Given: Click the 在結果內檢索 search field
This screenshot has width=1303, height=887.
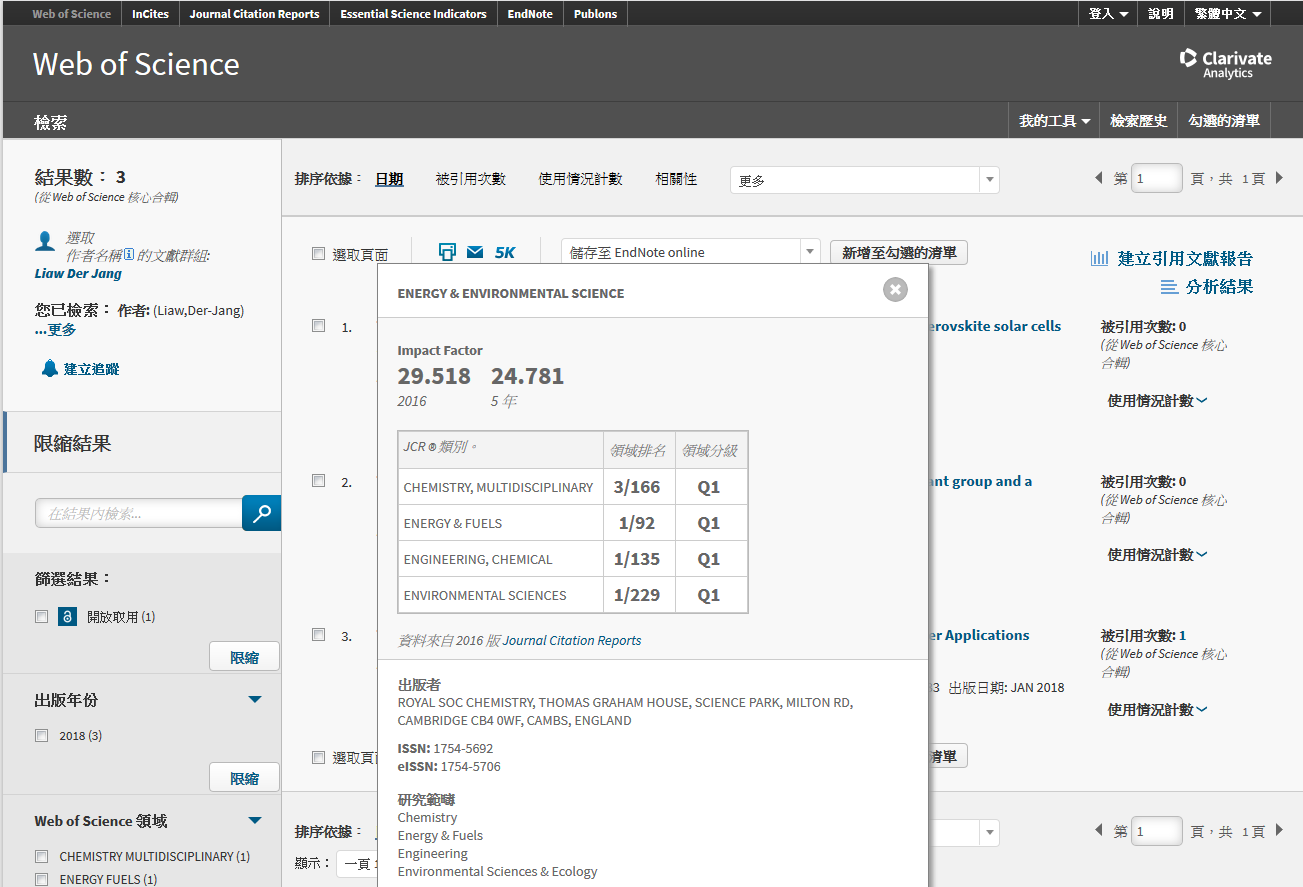Looking at the screenshot, I should [x=139, y=513].
